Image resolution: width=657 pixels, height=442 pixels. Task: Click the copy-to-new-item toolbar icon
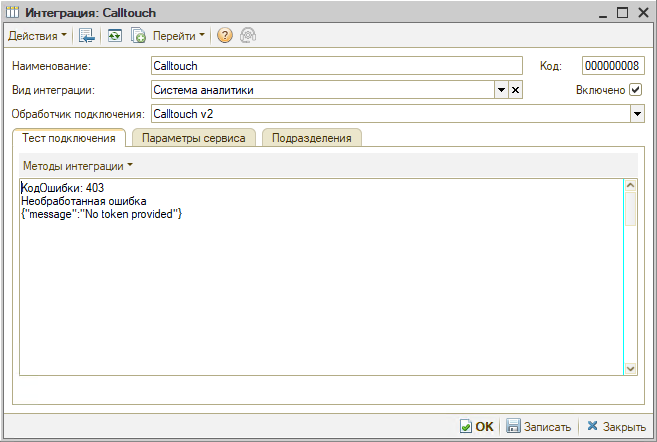tap(138, 36)
